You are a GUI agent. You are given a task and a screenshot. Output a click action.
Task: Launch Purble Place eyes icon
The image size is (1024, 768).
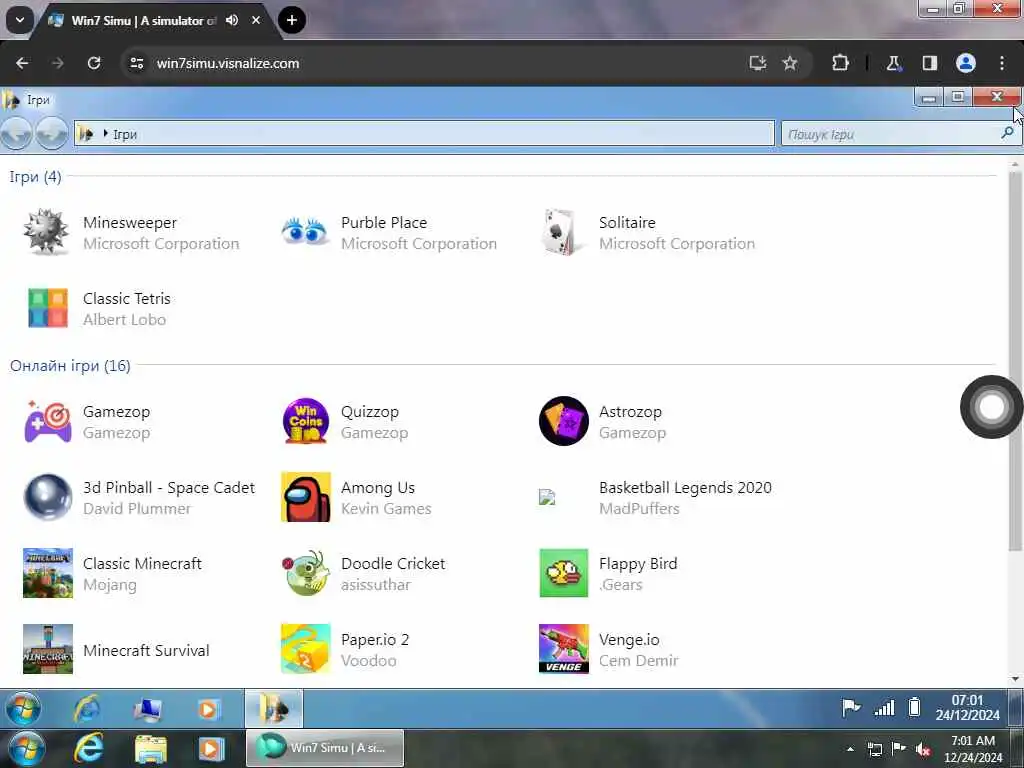pyautogui.click(x=304, y=232)
